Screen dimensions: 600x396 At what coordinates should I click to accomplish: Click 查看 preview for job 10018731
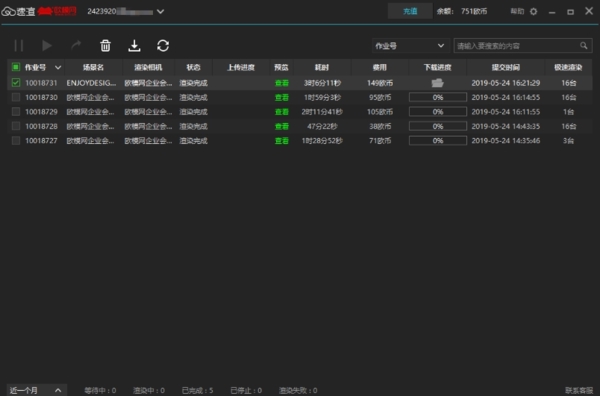click(282, 83)
